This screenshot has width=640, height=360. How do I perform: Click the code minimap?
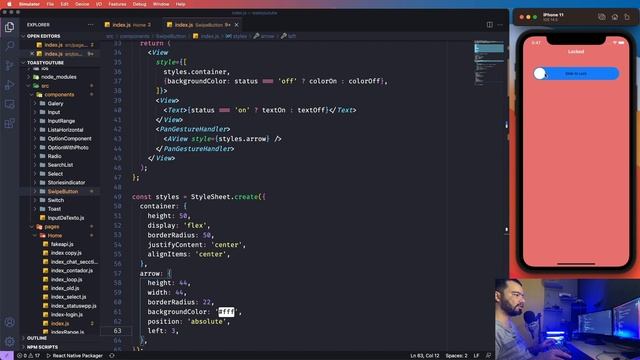click(489, 62)
